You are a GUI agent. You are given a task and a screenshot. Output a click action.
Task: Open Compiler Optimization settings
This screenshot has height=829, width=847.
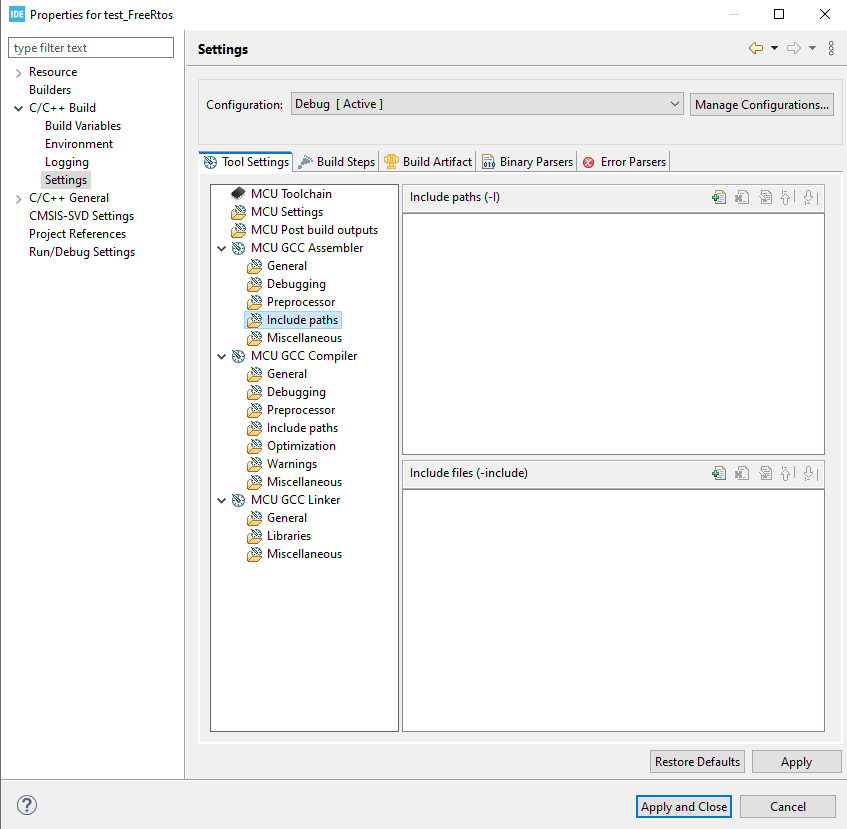pyautogui.click(x=292, y=446)
